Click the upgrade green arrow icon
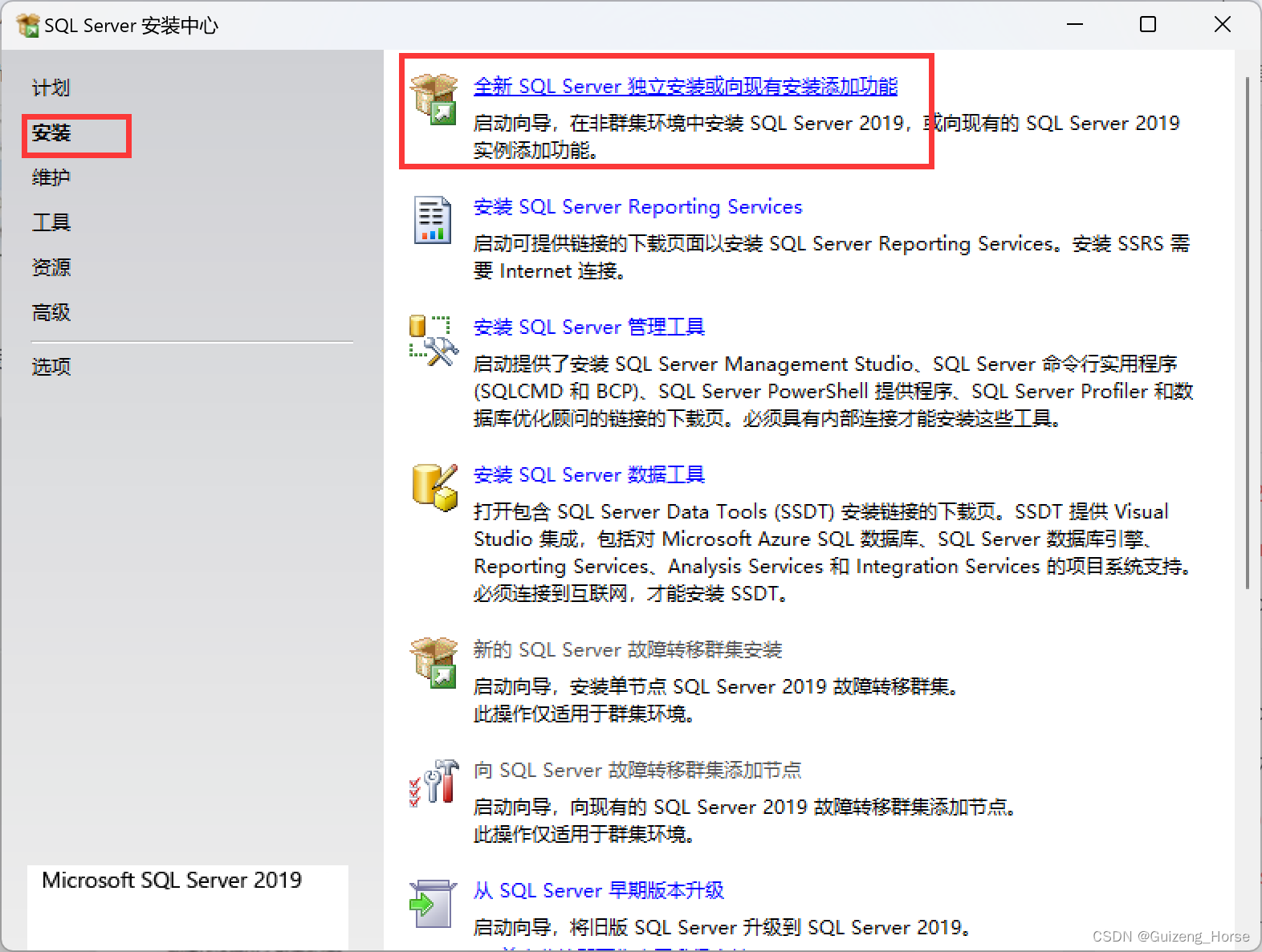The image size is (1262, 952). coord(433,904)
